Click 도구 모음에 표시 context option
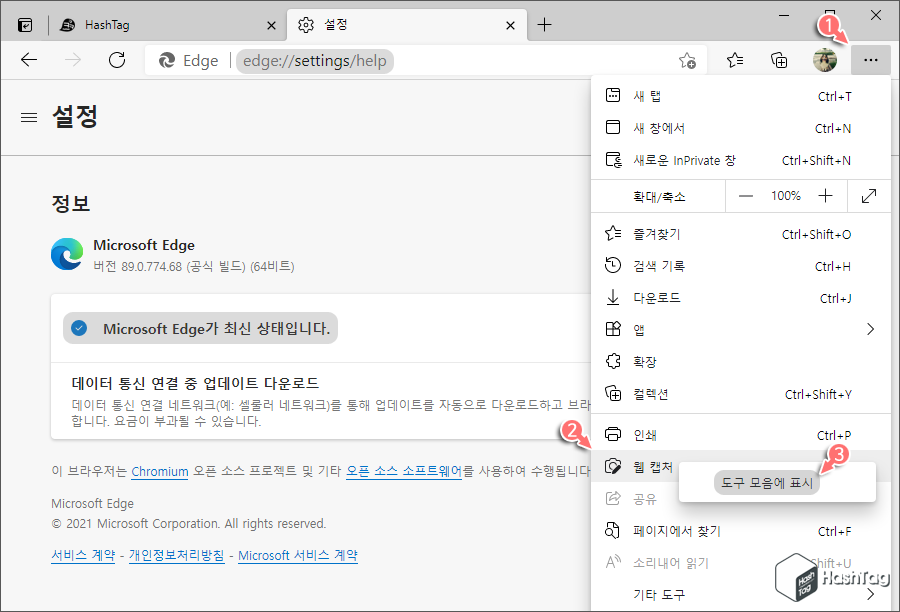This screenshot has height=612, width=900. (x=767, y=483)
